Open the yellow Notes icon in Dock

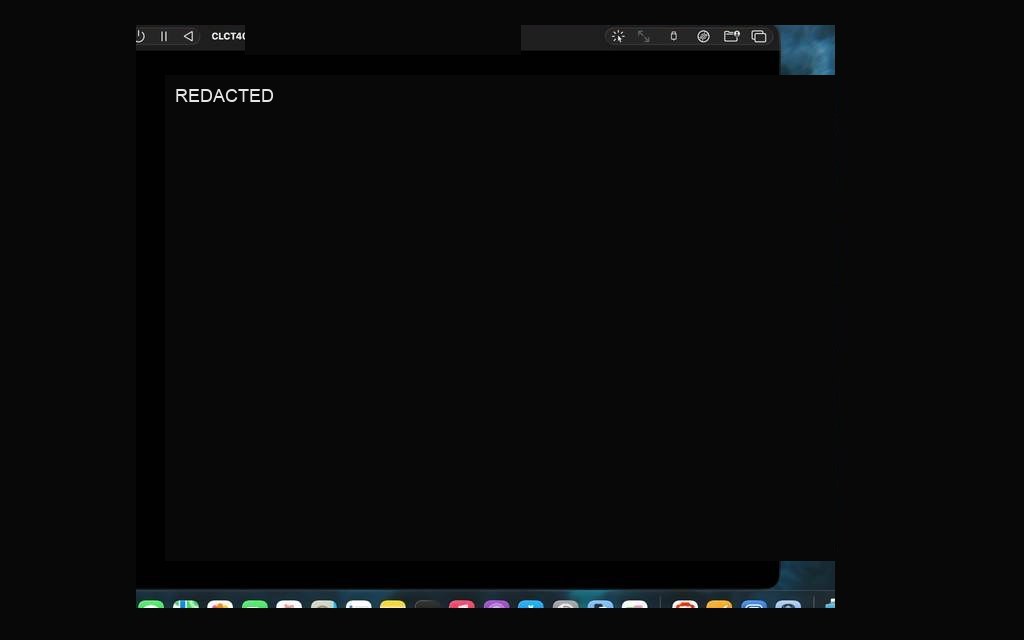(392, 604)
